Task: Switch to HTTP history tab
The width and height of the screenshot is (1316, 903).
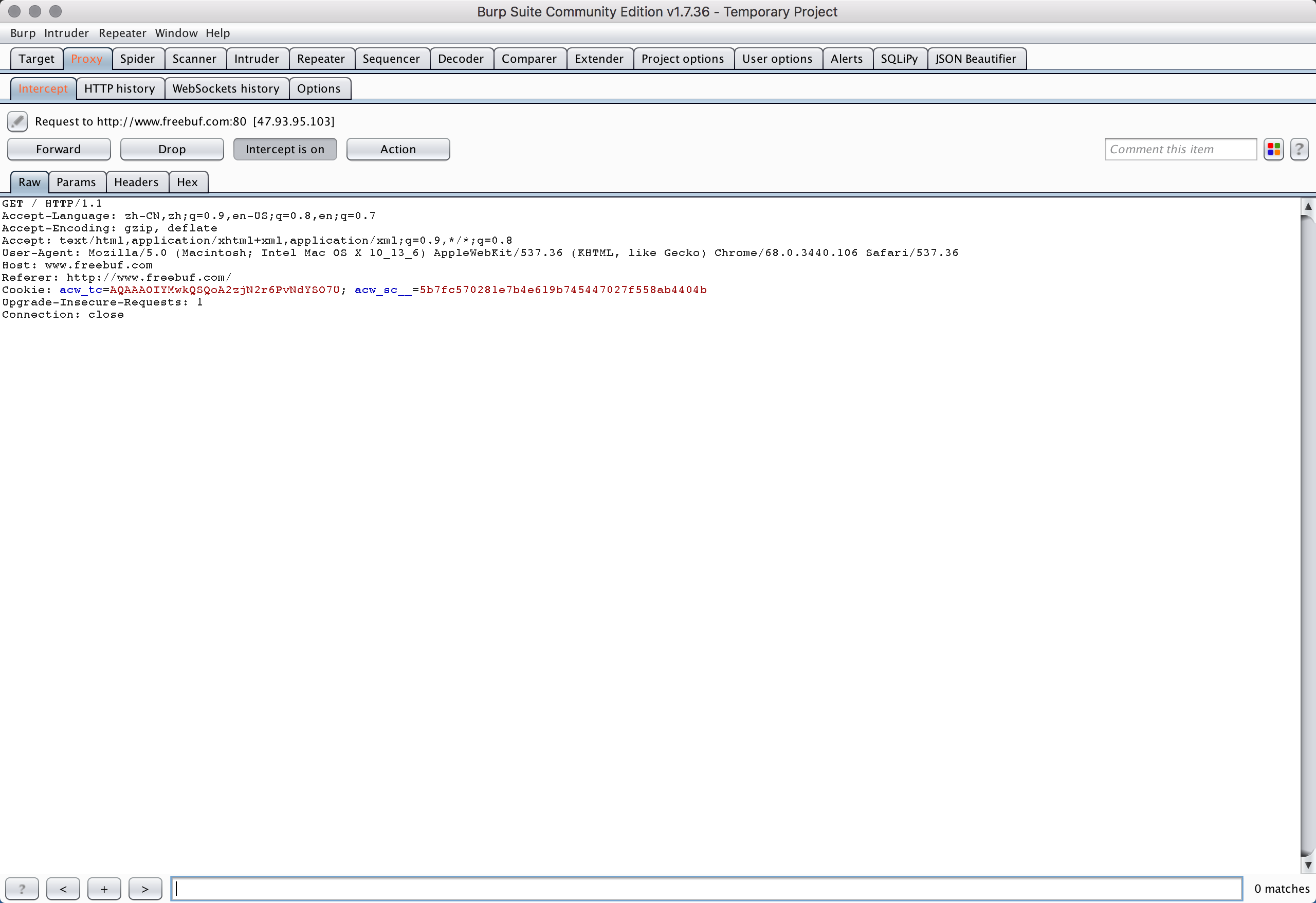Action: (x=119, y=88)
